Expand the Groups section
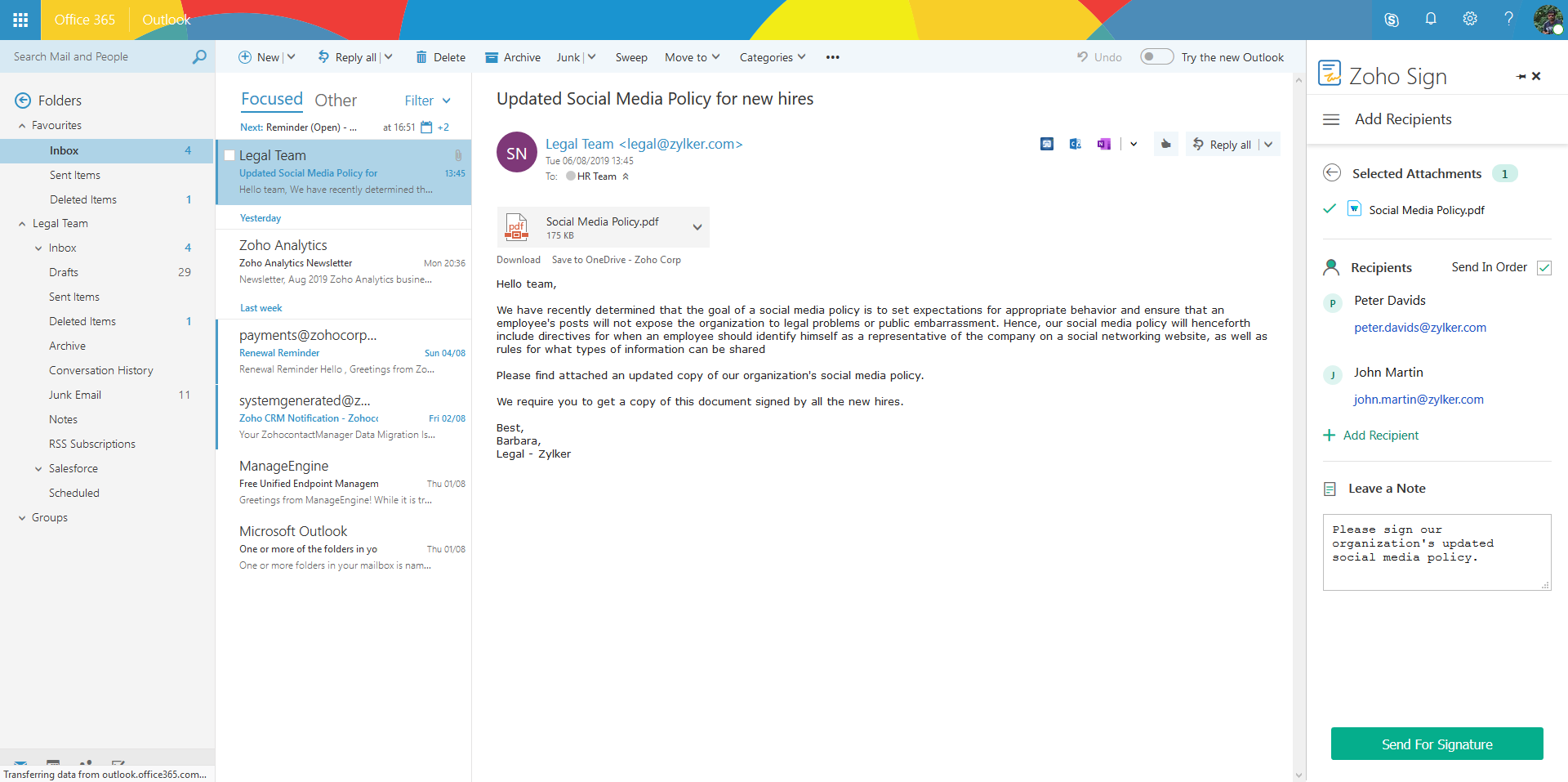Image resolution: width=1568 pixels, height=782 pixels. click(x=22, y=518)
